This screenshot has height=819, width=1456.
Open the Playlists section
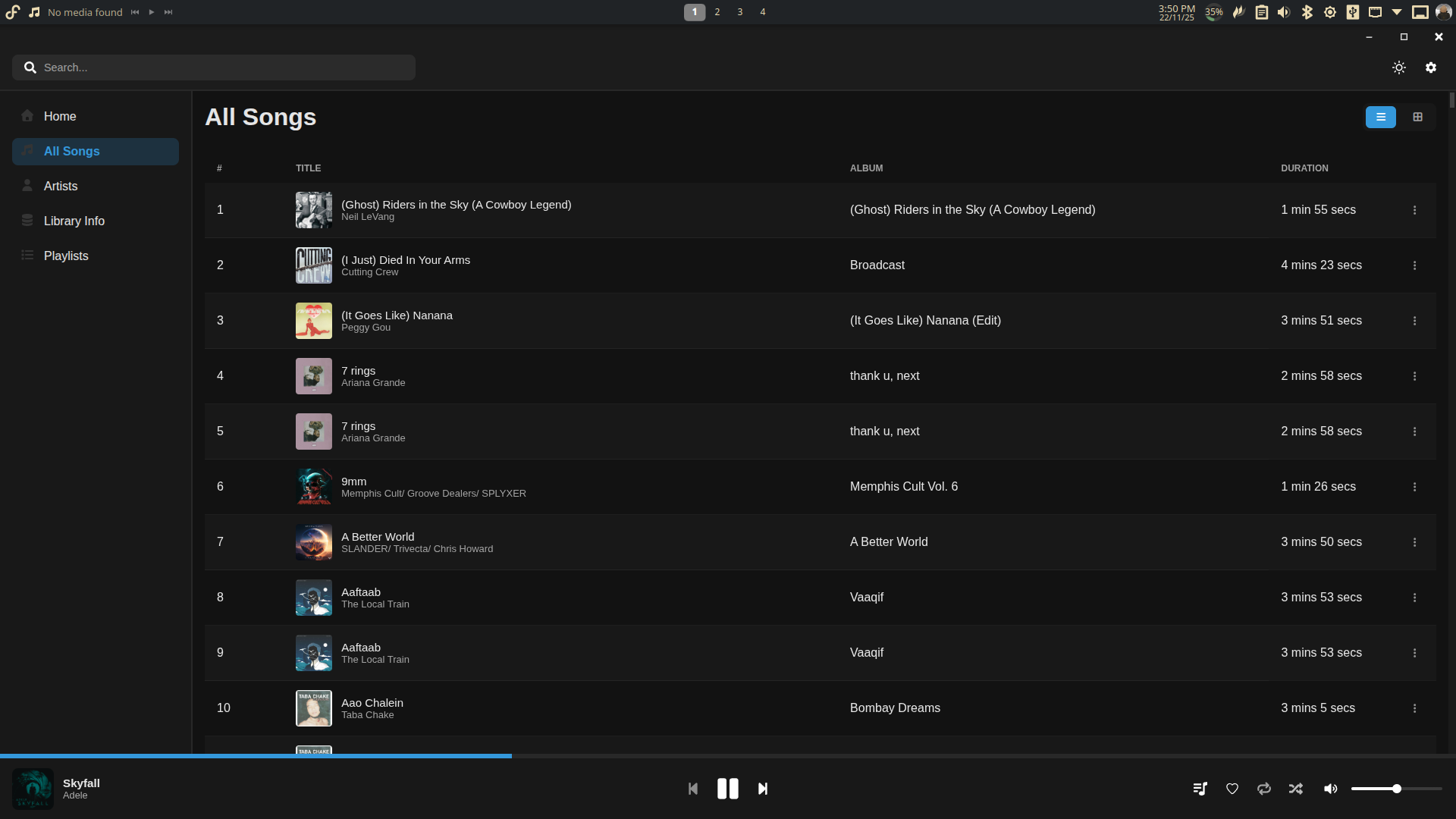click(66, 256)
